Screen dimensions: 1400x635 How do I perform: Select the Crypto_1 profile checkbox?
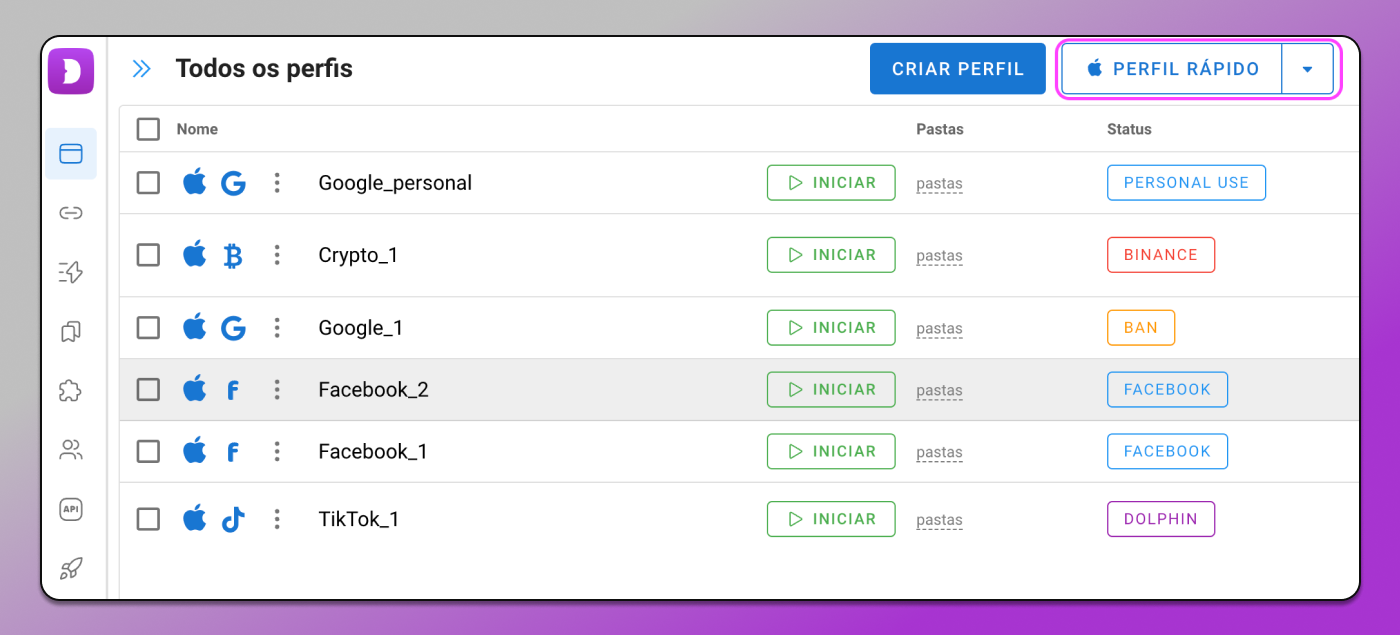(148, 255)
